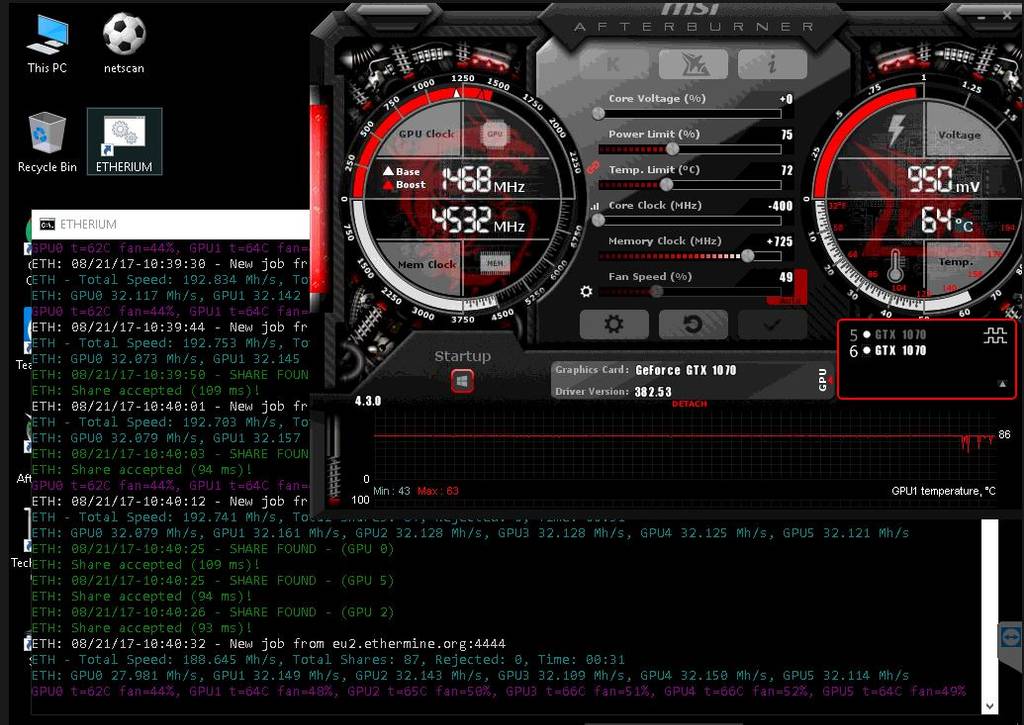Screen dimensions: 1024x725
Task: Open the information (i) button in Afterburner
Action: click(x=772, y=64)
